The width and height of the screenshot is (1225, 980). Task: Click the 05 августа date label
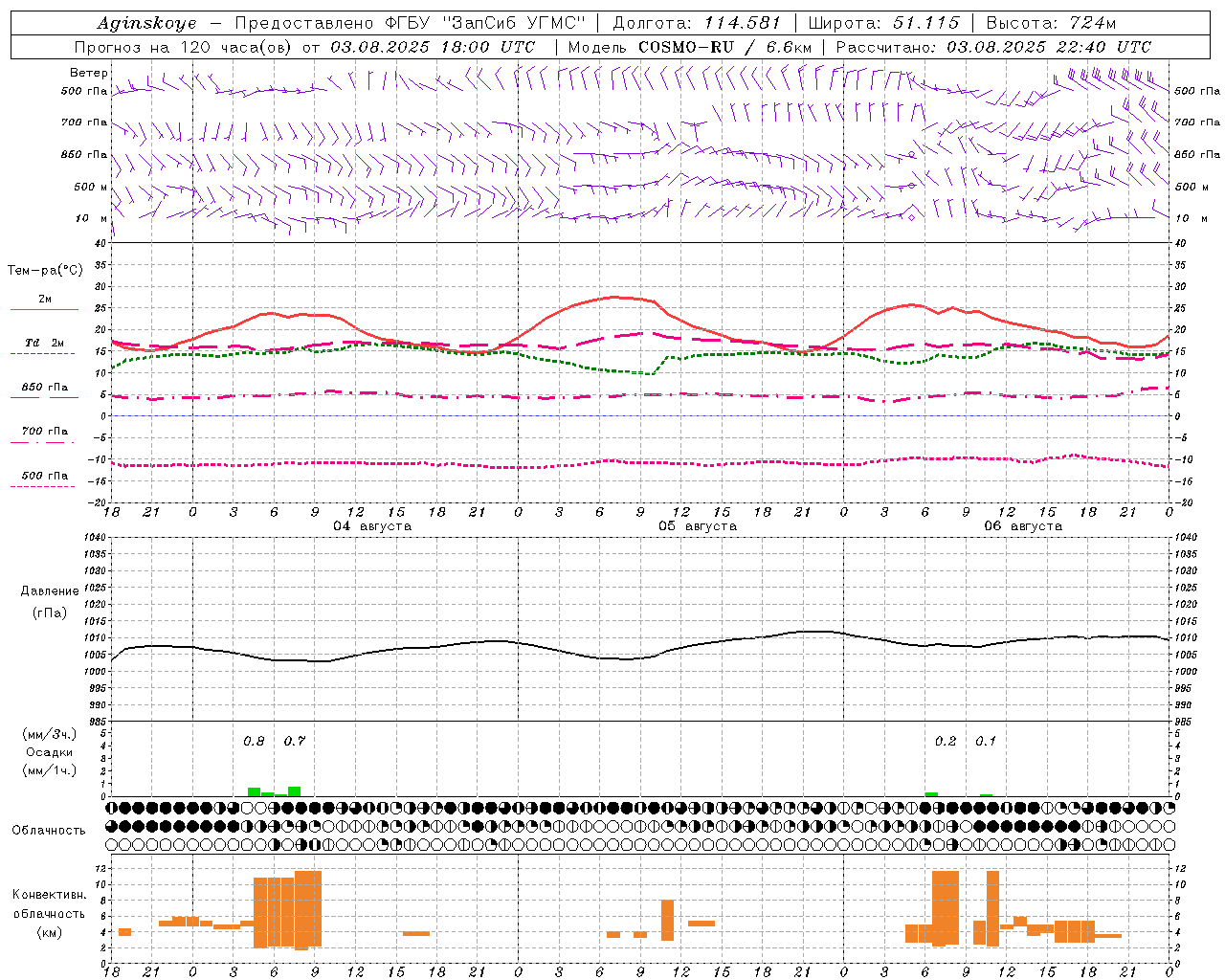coord(698,526)
